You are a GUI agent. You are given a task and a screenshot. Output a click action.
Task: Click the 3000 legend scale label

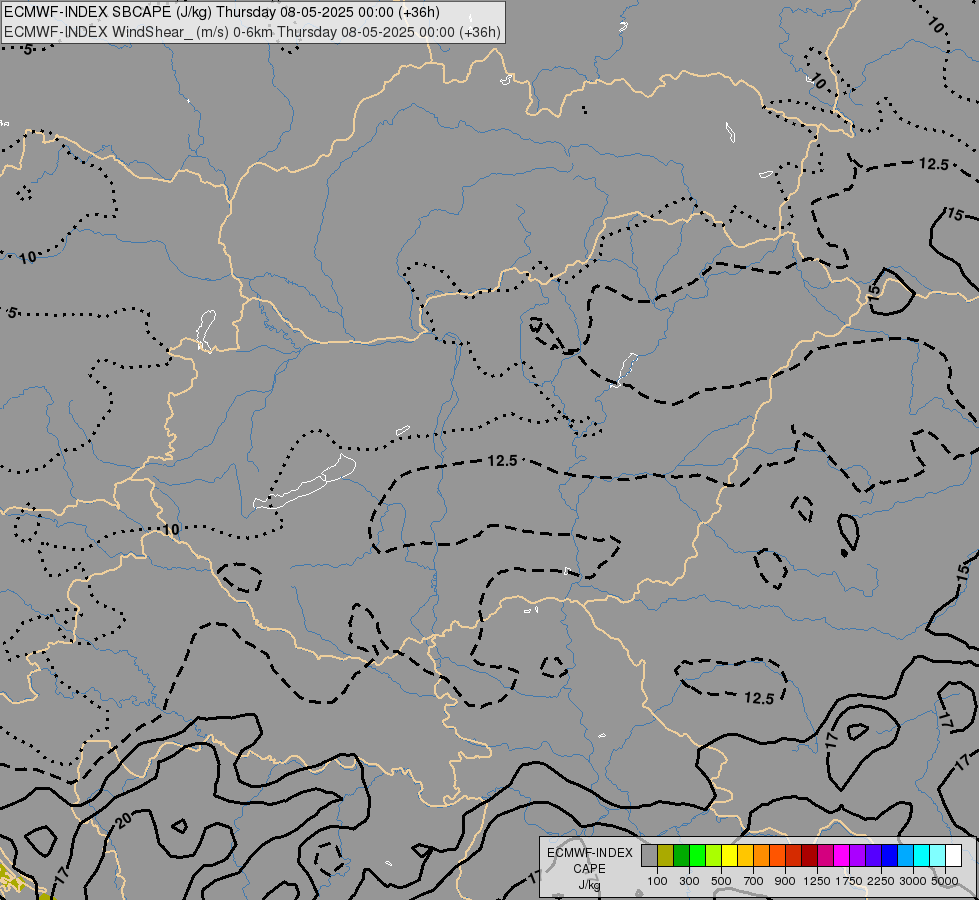click(913, 881)
